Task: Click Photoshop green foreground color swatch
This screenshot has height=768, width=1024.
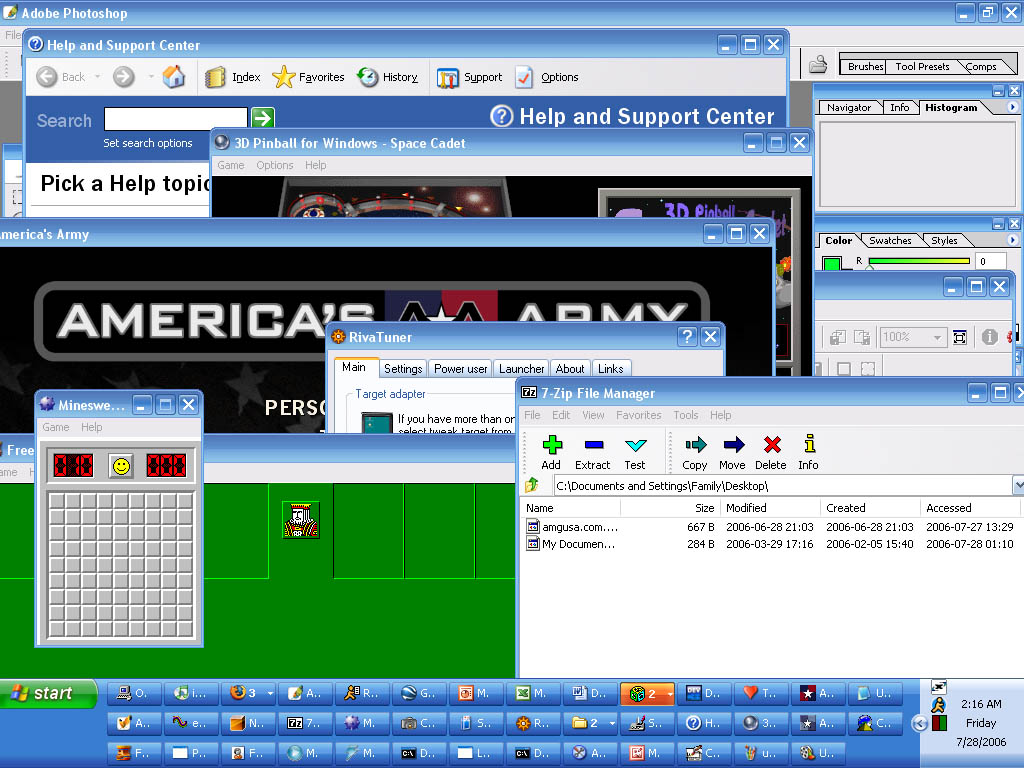Action: 831,264
